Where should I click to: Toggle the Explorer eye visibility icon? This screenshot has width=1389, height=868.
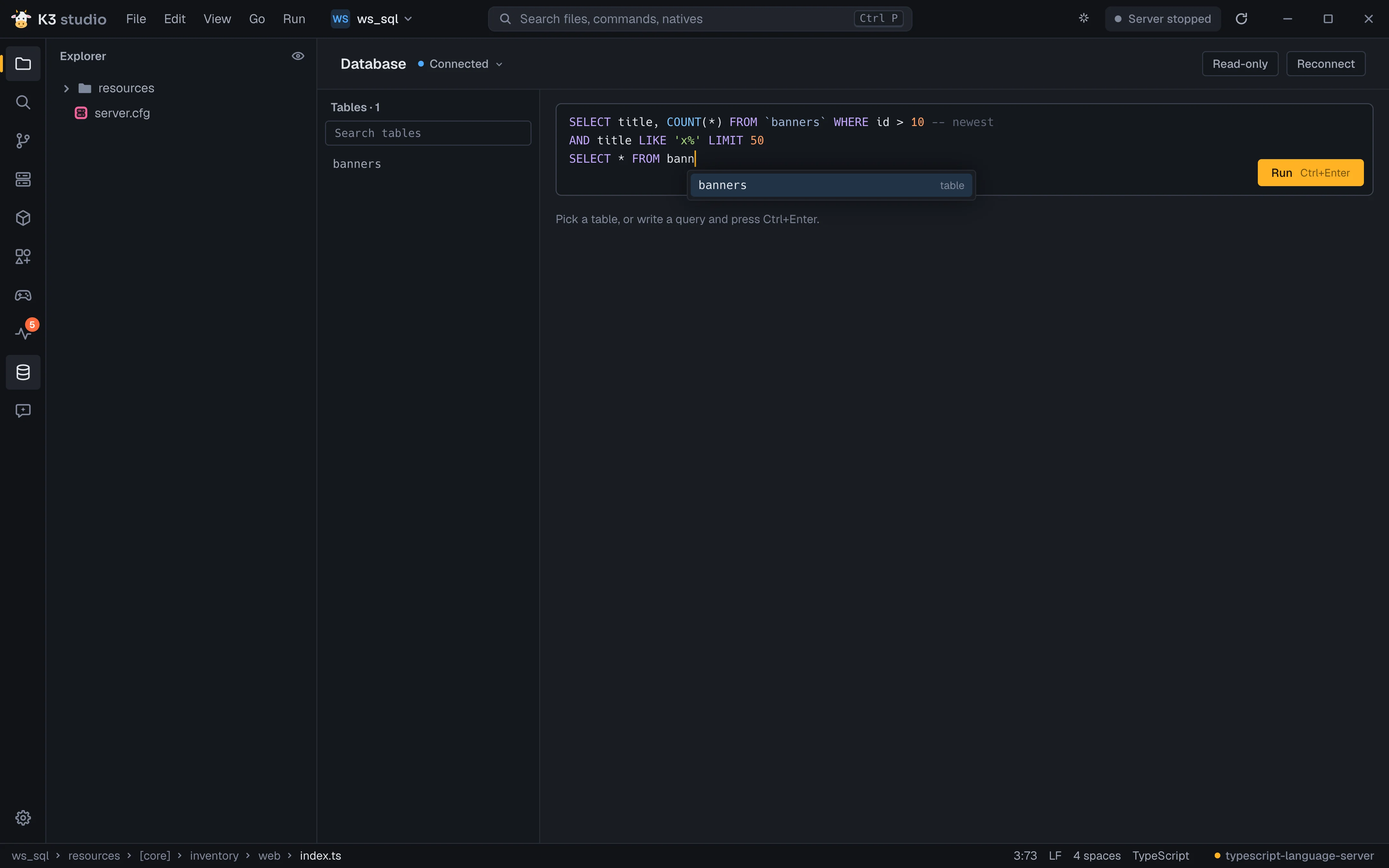click(x=298, y=56)
